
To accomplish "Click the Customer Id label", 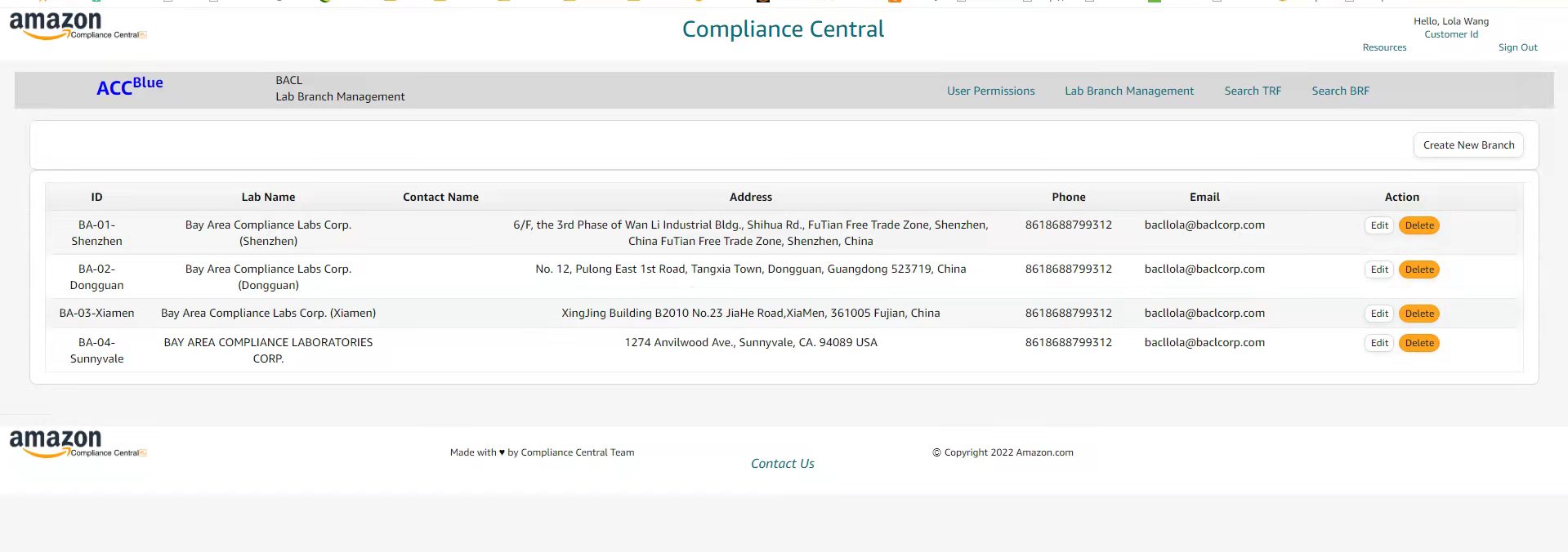I will click(1451, 34).
